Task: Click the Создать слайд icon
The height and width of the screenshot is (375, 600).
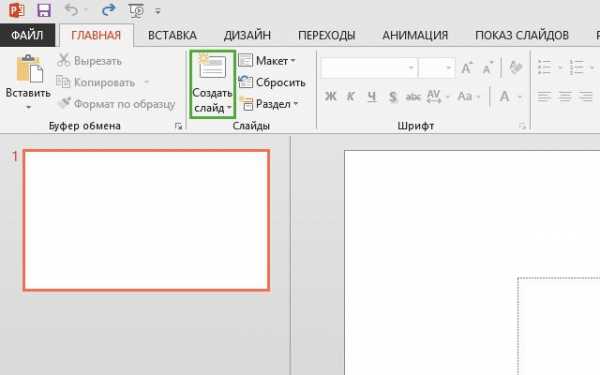Action: (212, 67)
